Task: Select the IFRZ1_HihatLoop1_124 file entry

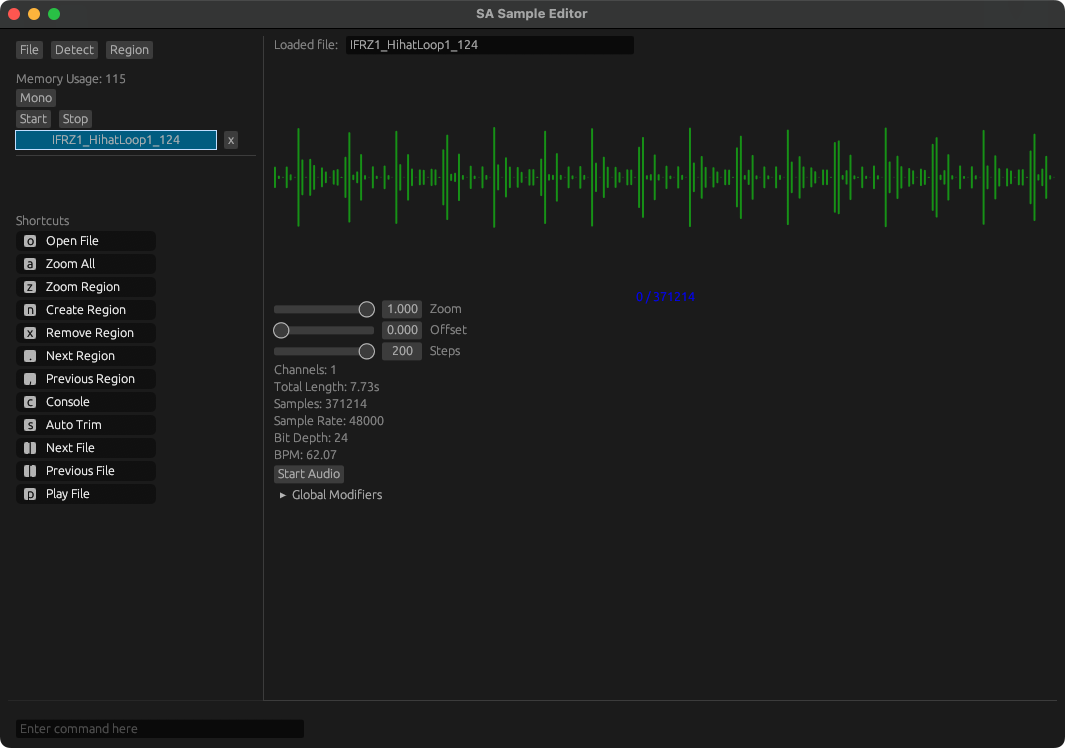Action: pos(116,140)
